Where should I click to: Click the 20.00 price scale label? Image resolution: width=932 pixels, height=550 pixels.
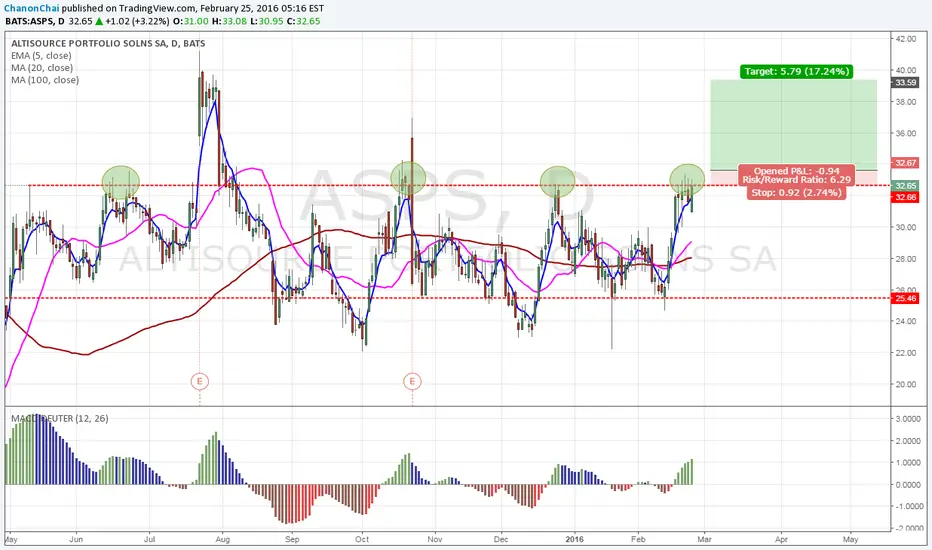pyautogui.click(x=906, y=384)
